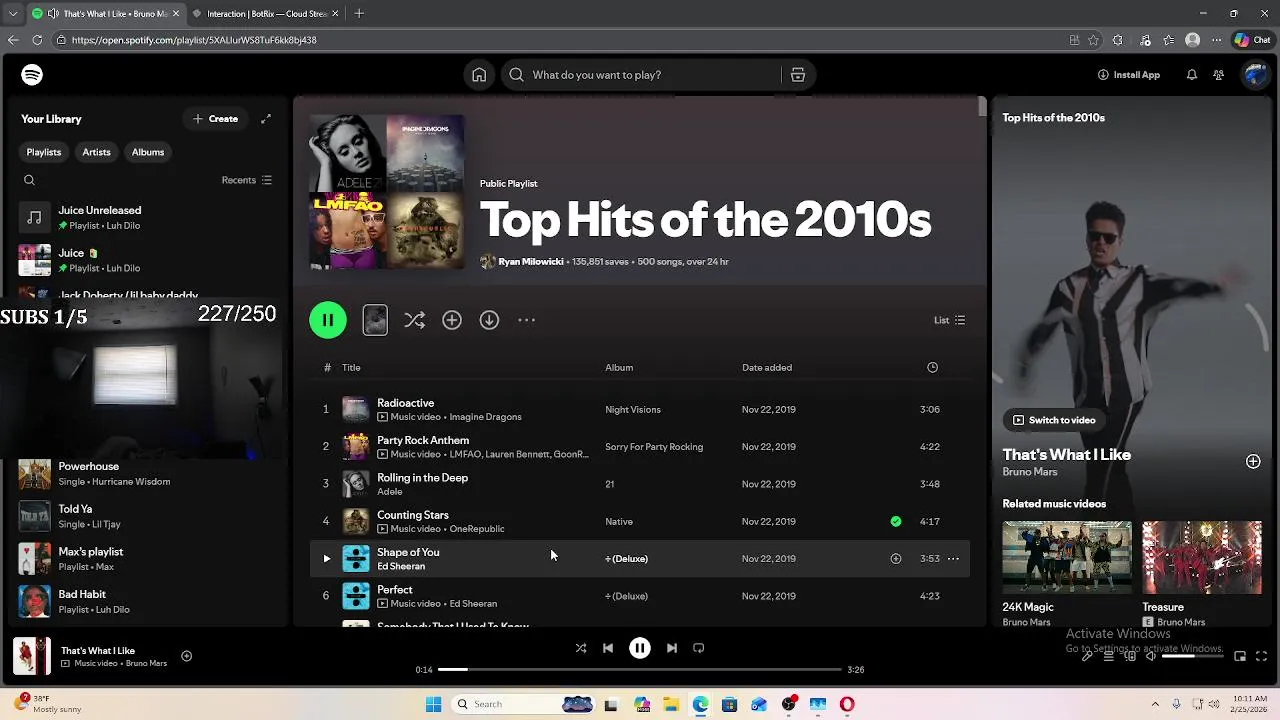
Task: Open Spotify user profile avatar
Action: tap(1255, 75)
